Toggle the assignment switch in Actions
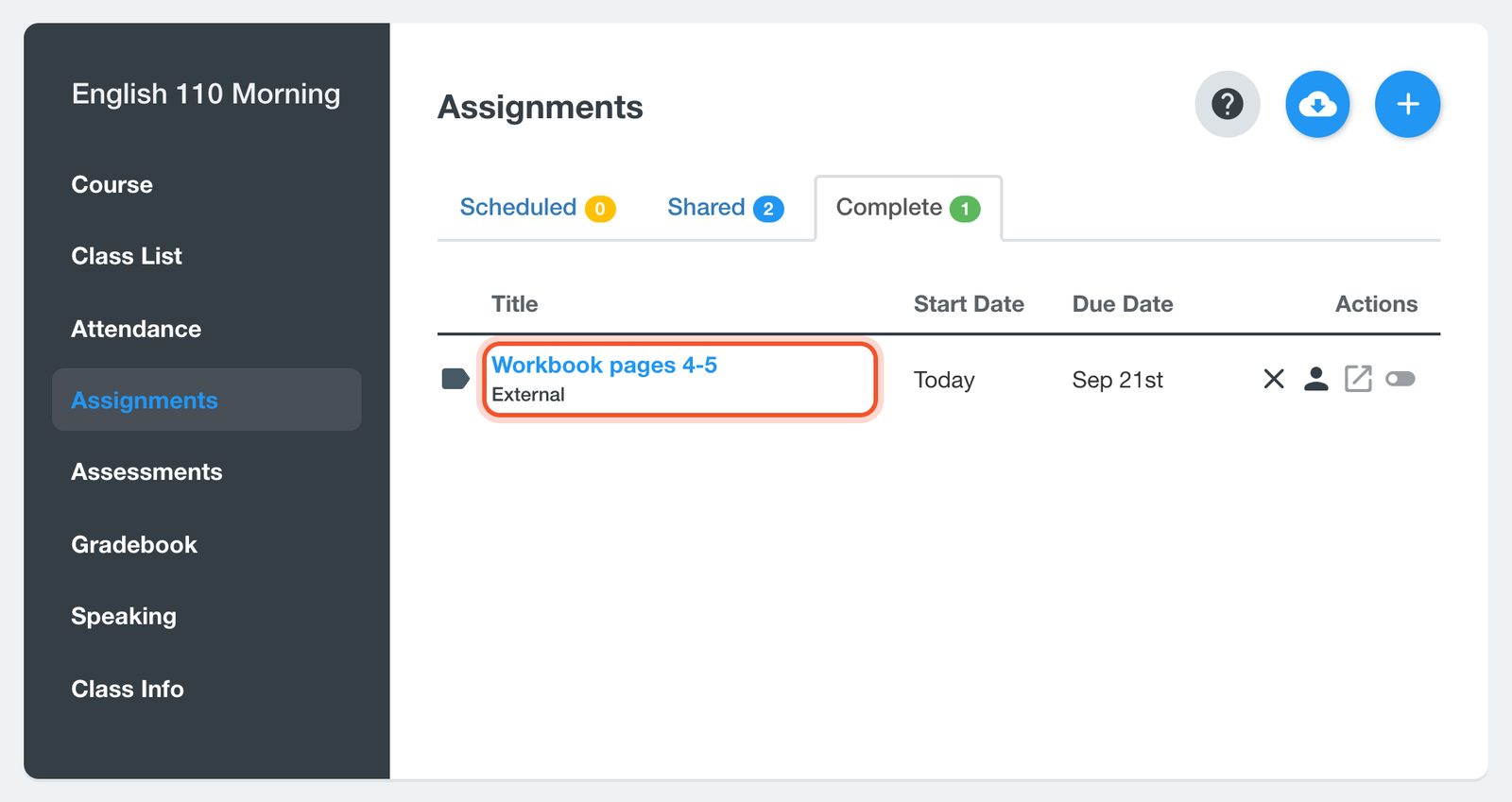This screenshot has height=802, width=1512. click(1400, 379)
